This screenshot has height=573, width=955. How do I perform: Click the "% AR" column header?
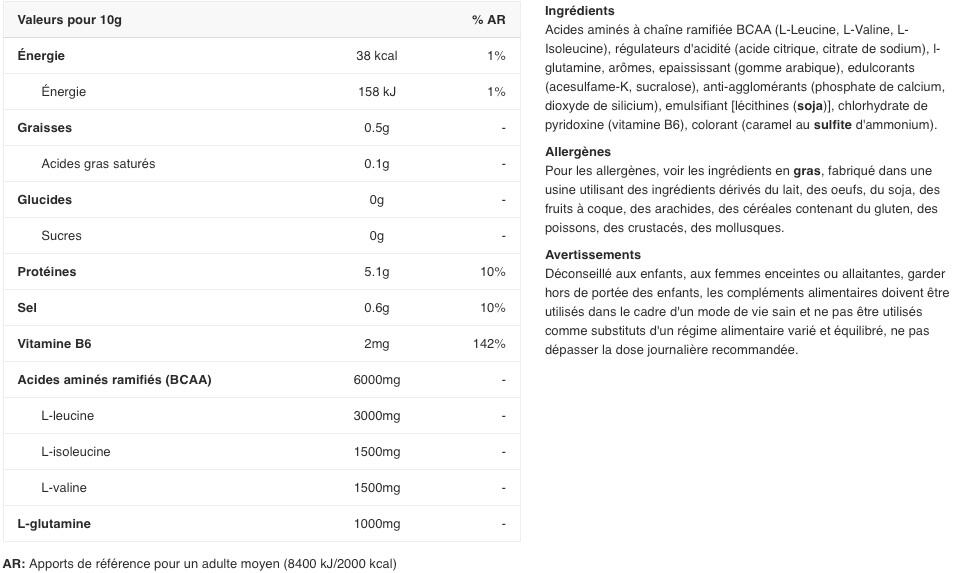click(488, 20)
